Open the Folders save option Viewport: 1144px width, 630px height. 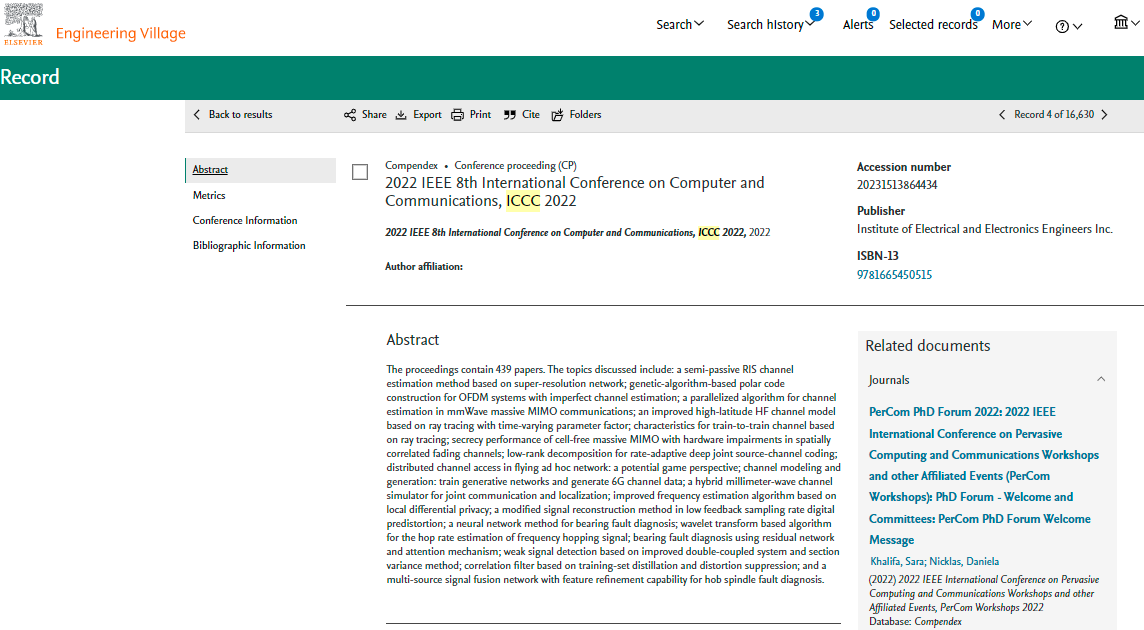(558, 115)
